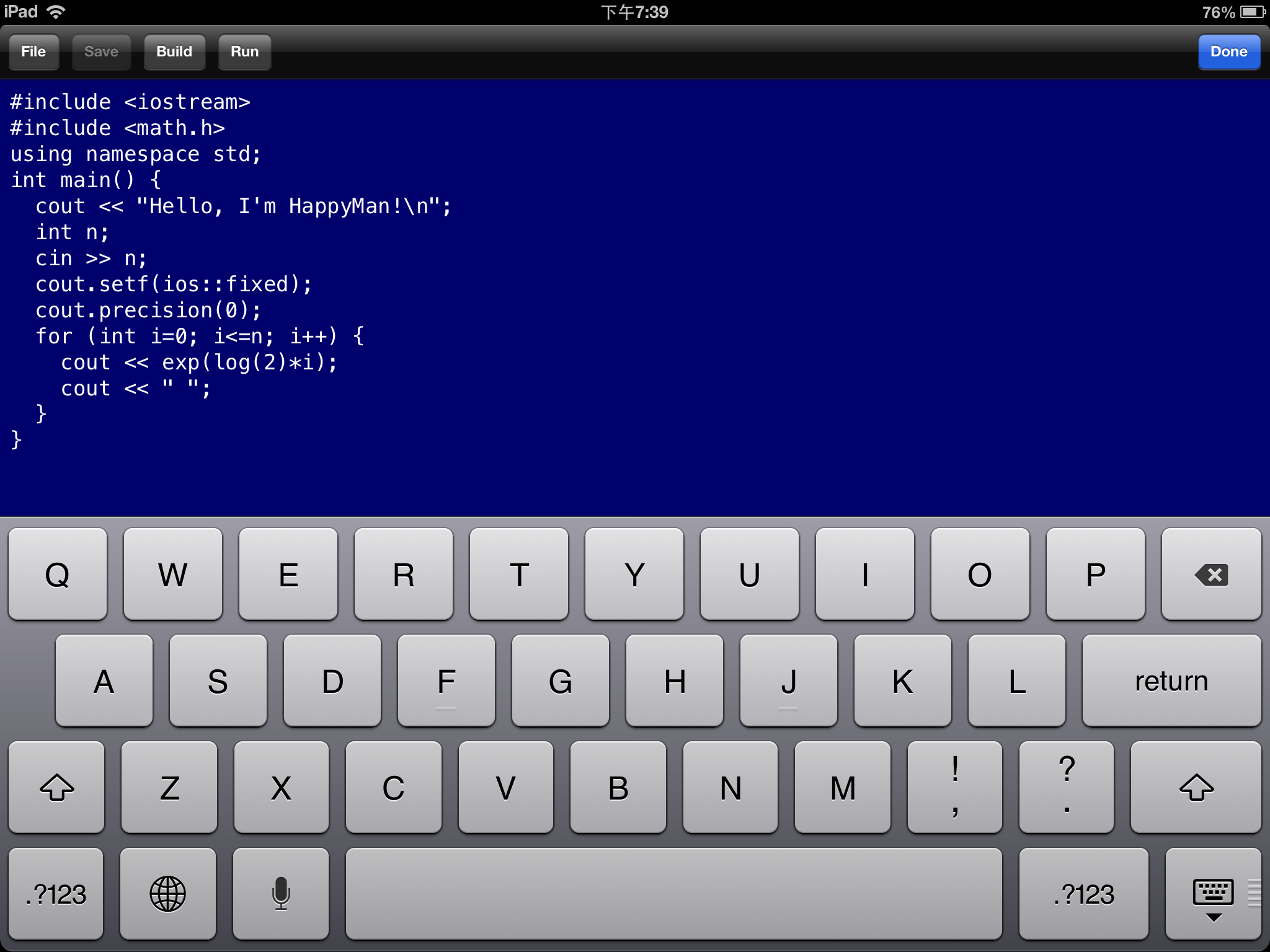The height and width of the screenshot is (952, 1270).
Task: Open the File menu
Action: [x=33, y=52]
